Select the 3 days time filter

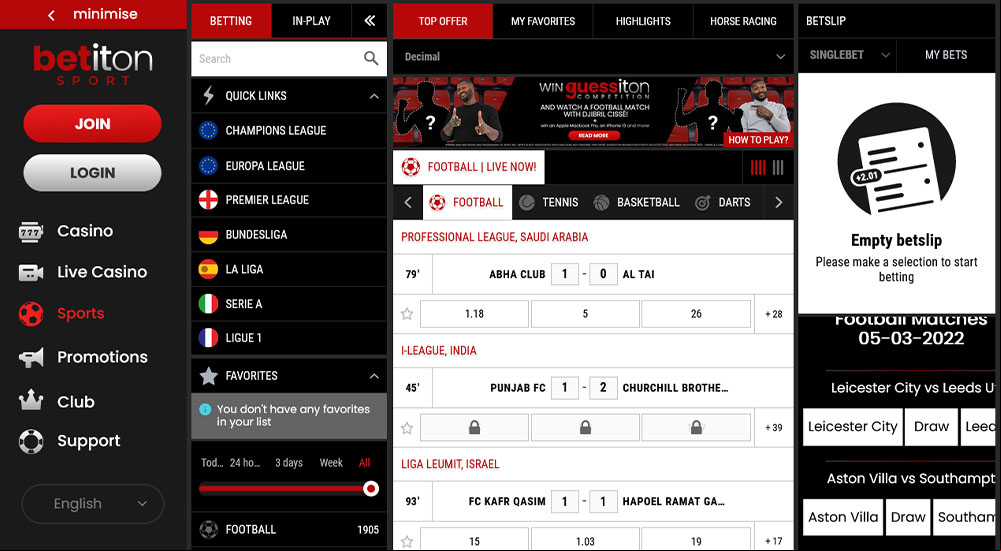pos(289,463)
